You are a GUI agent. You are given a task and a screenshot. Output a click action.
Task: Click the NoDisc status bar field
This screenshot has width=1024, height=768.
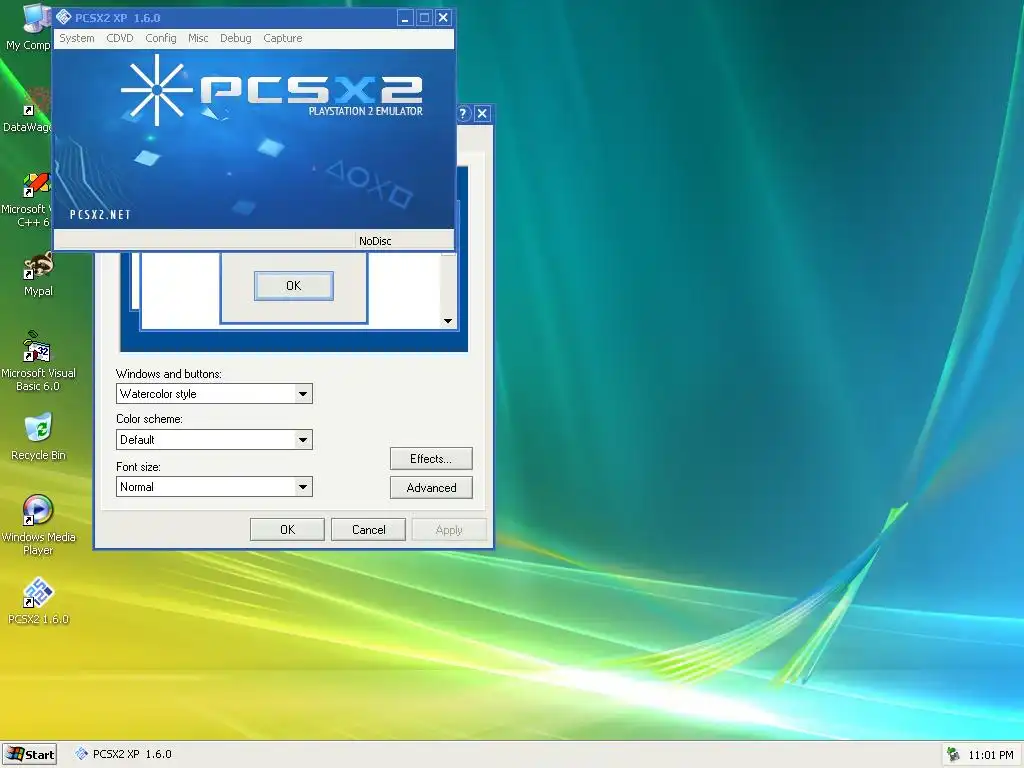pyautogui.click(x=404, y=241)
